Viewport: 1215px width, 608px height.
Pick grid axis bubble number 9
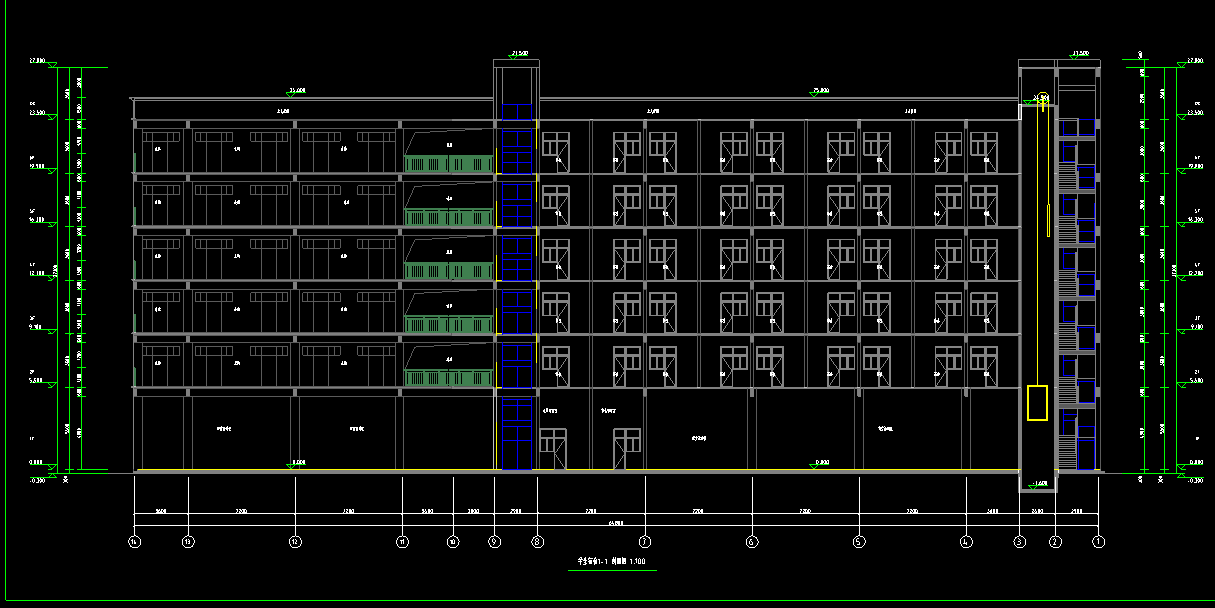pos(494,542)
